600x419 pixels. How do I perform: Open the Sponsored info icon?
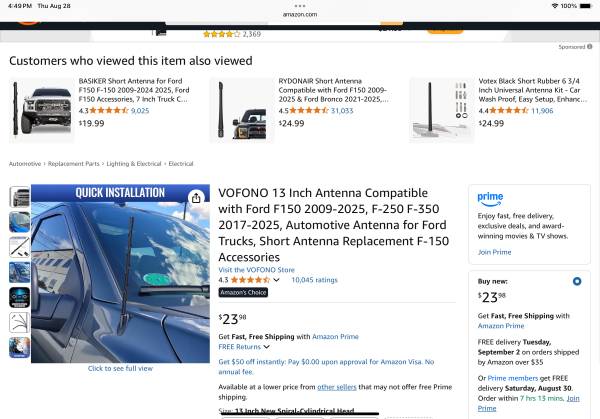pyautogui.click(x=590, y=47)
